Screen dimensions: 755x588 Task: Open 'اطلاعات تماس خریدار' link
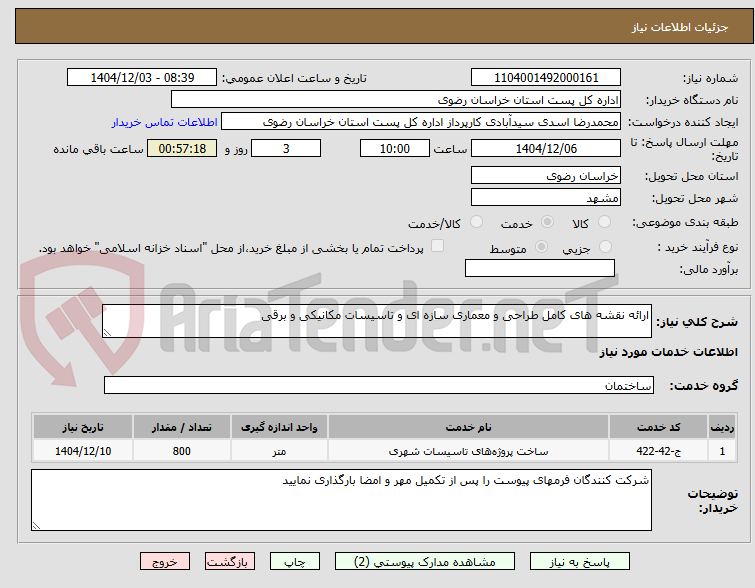[x=165, y=122]
